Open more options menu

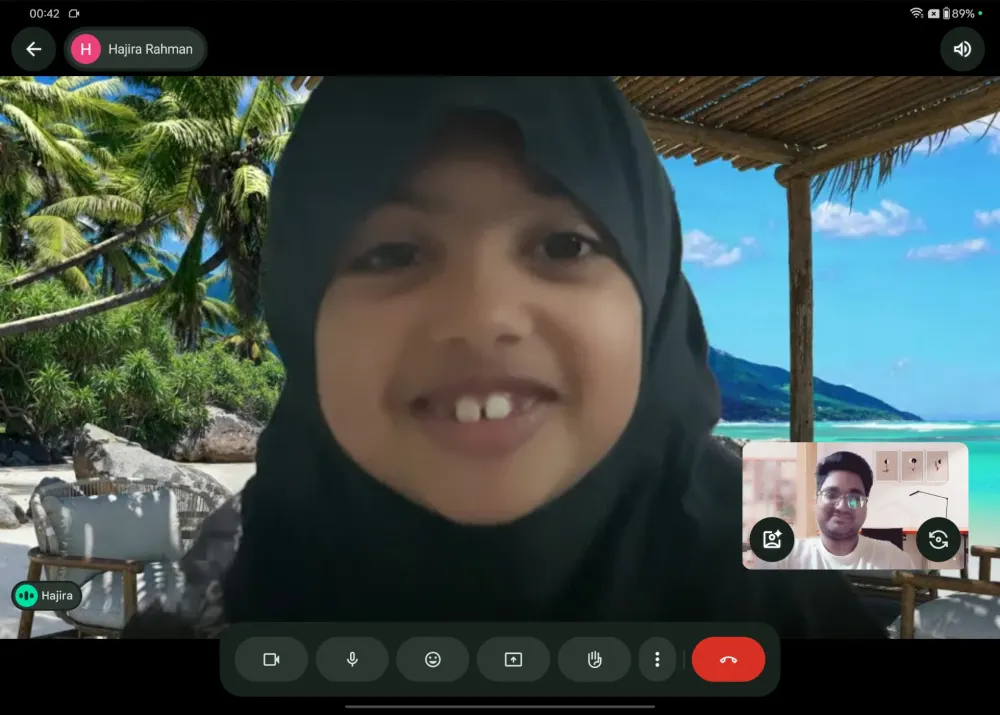pyautogui.click(x=657, y=660)
